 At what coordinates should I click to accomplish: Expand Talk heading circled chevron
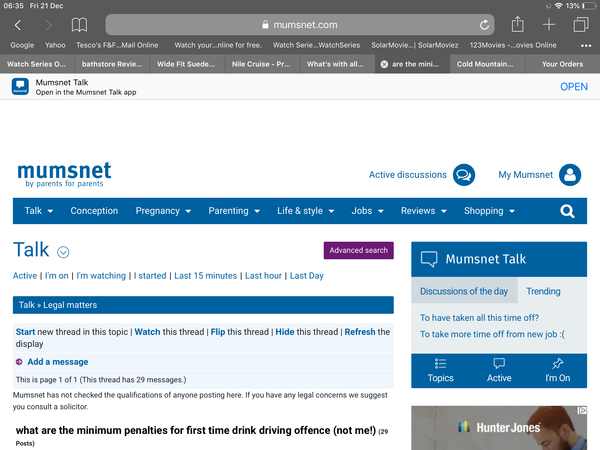pos(63,252)
